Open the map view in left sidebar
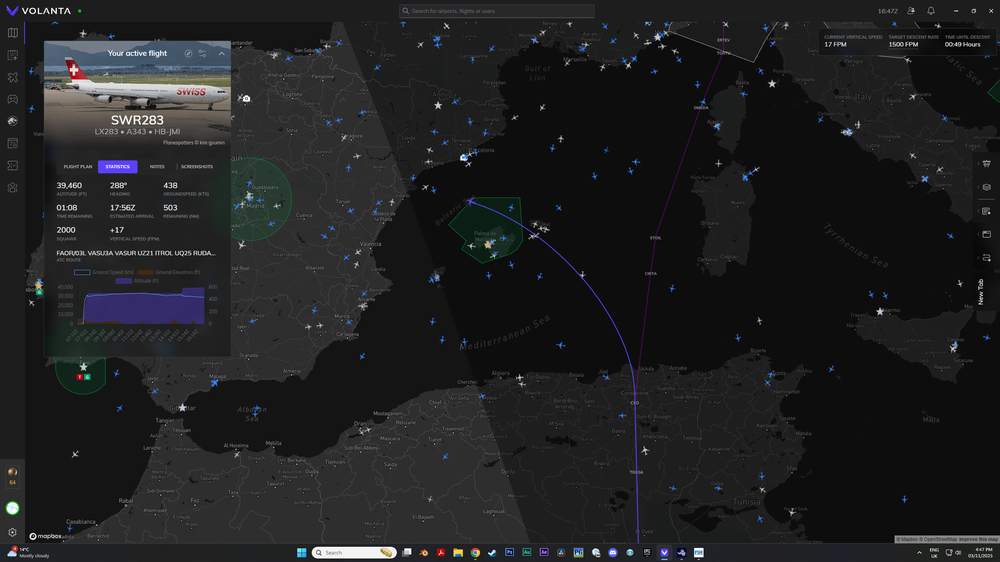 coord(13,33)
